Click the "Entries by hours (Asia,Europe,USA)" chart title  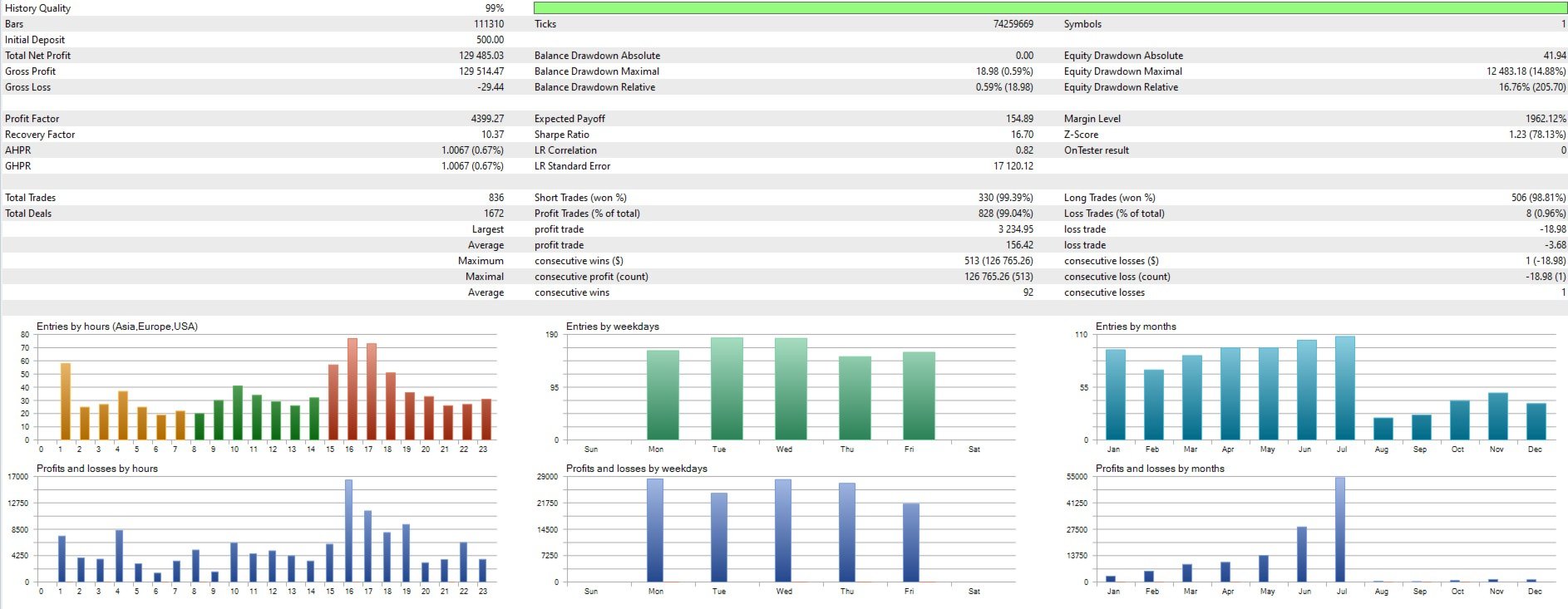[x=117, y=327]
